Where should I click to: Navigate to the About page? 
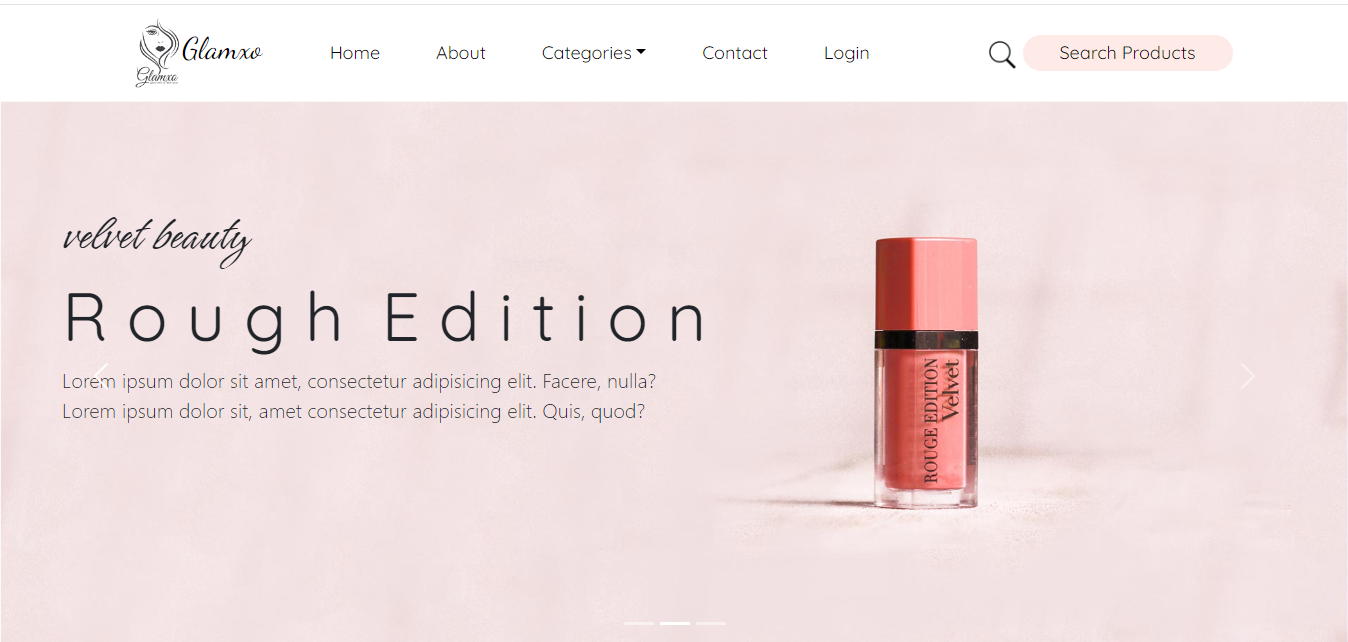pyautogui.click(x=461, y=53)
